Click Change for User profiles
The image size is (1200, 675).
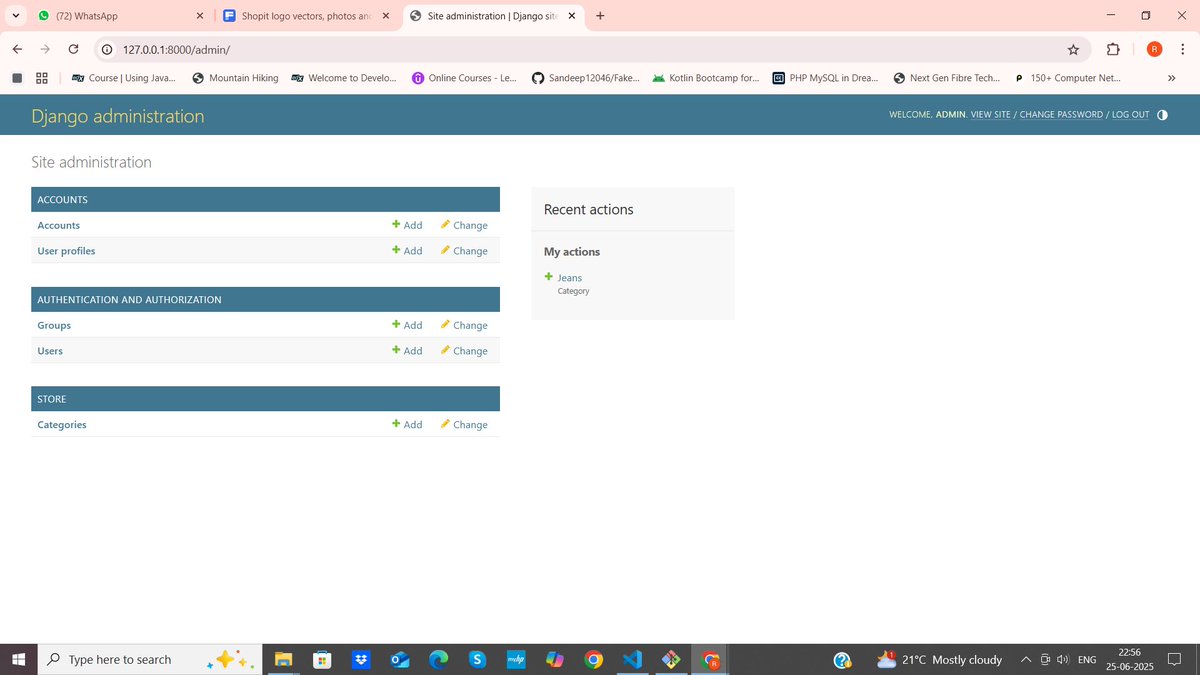pyautogui.click(x=464, y=251)
